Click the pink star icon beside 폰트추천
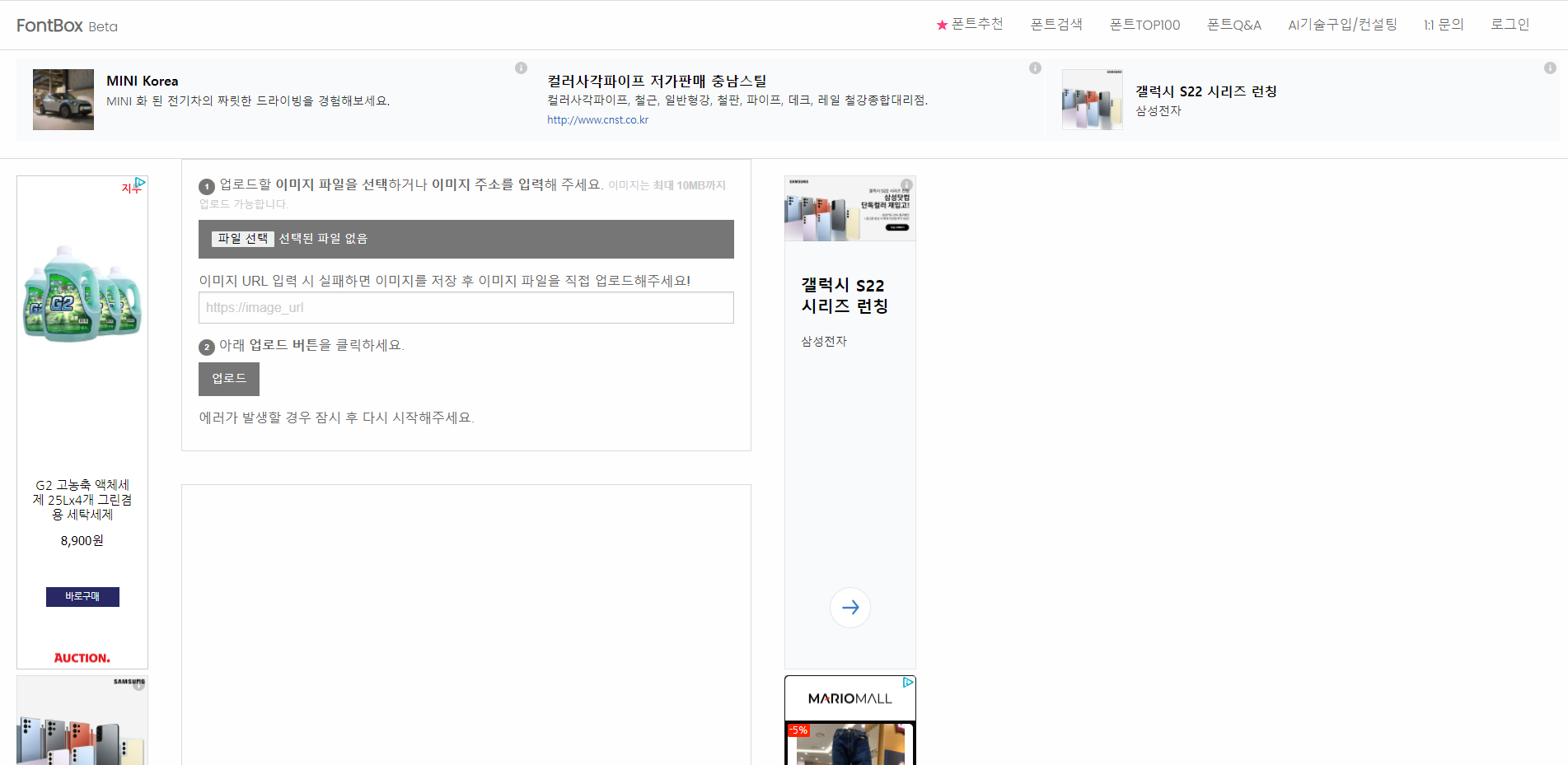The height and width of the screenshot is (765, 1568). (942, 26)
